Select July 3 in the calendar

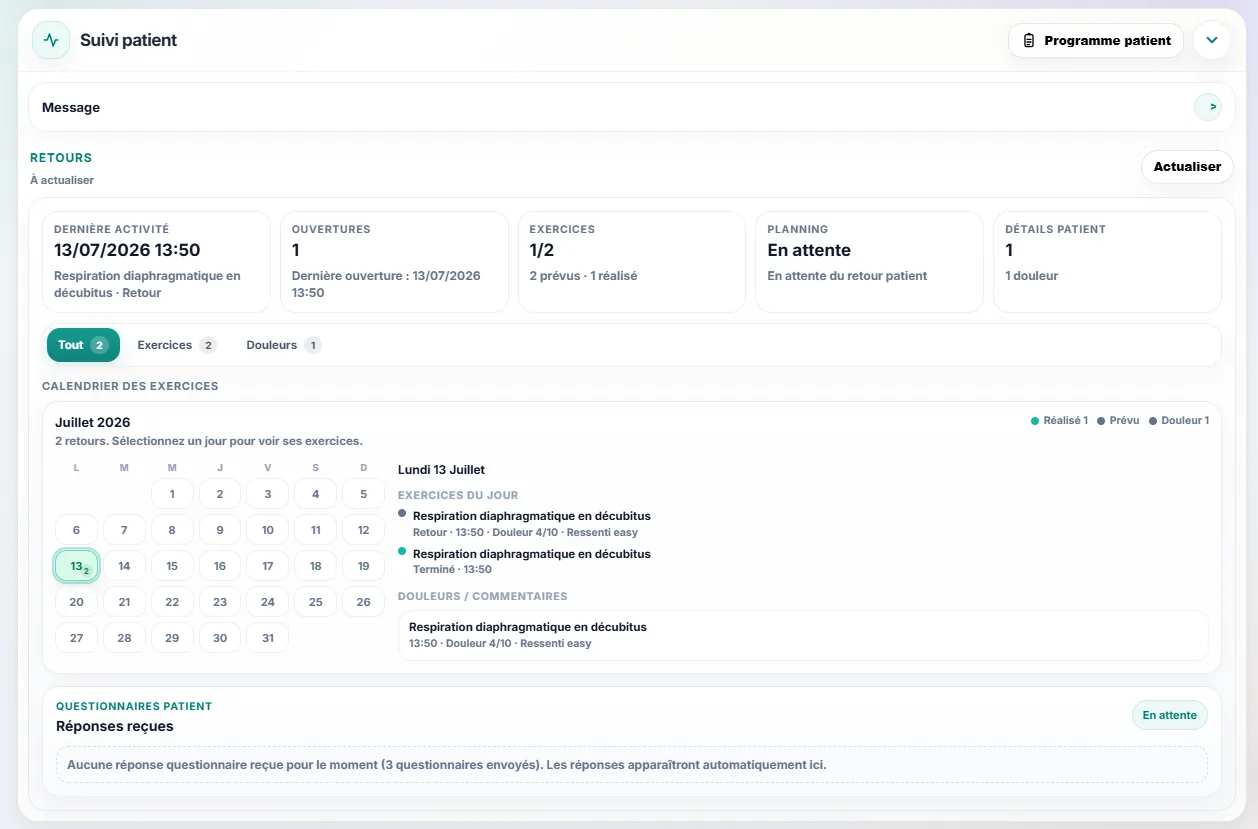[268, 494]
